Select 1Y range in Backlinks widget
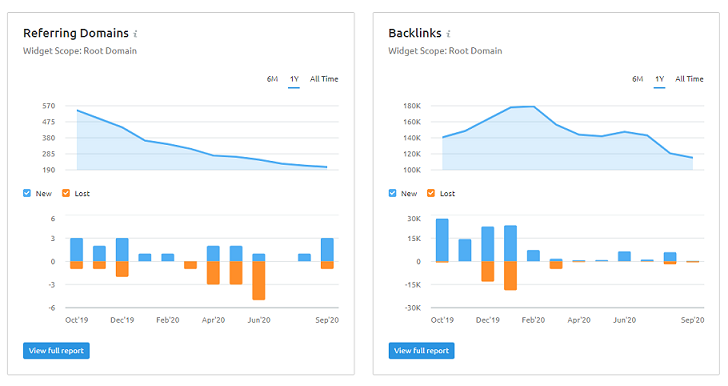The width and height of the screenshot is (728, 386). click(659, 79)
